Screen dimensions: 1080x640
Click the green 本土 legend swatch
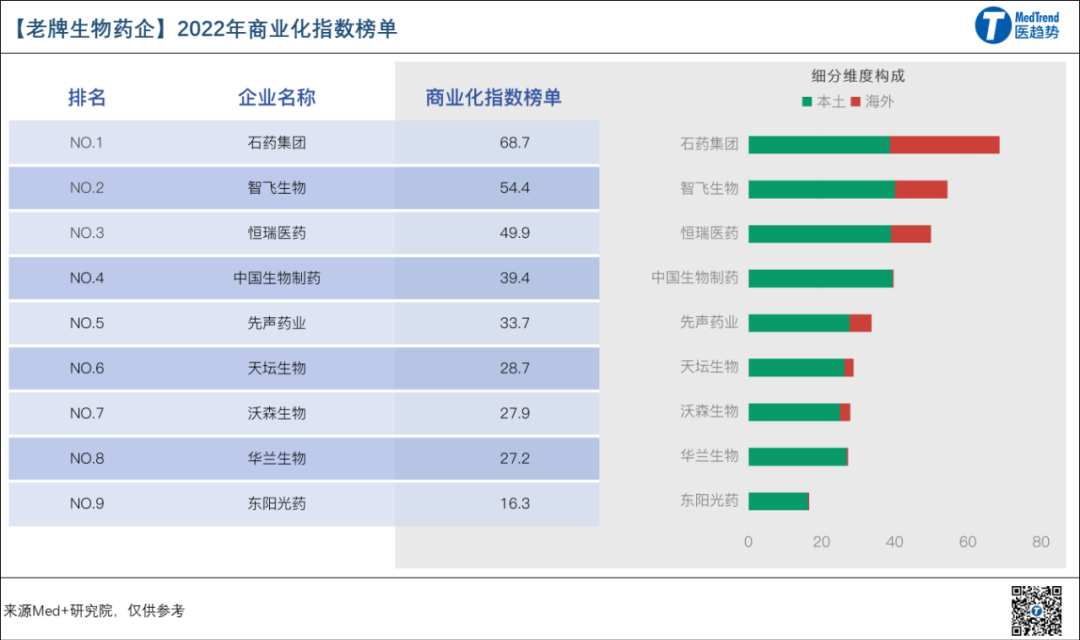pos(807,102)
